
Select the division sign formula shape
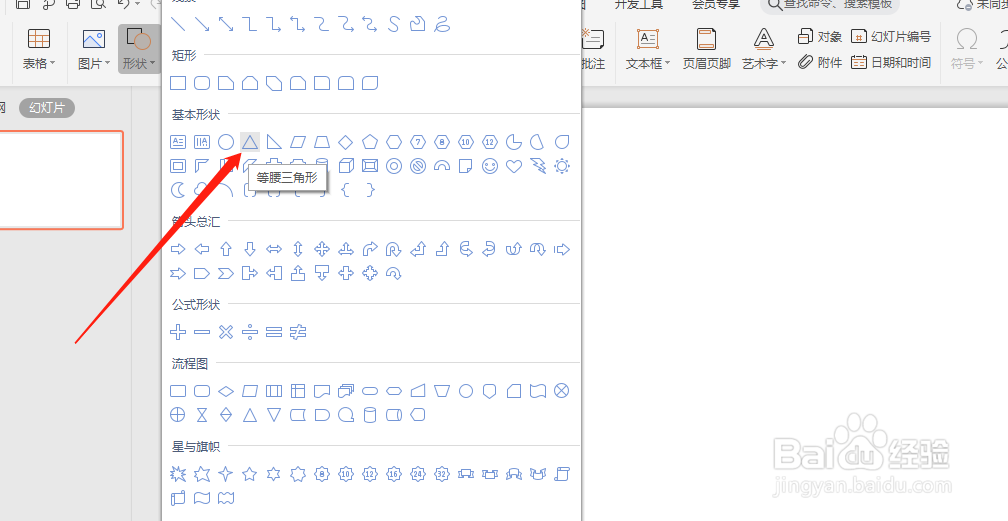coord(250,332)
